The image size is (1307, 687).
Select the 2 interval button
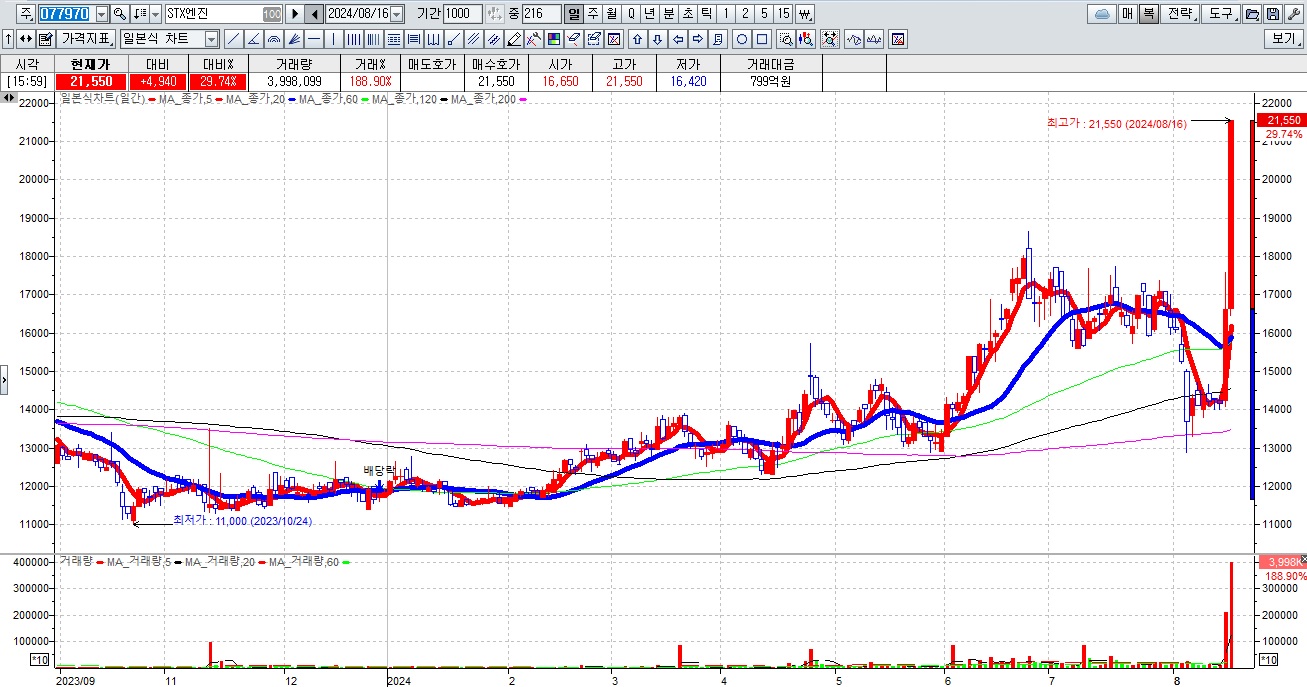pyautogui.click(x=744, y=14)
